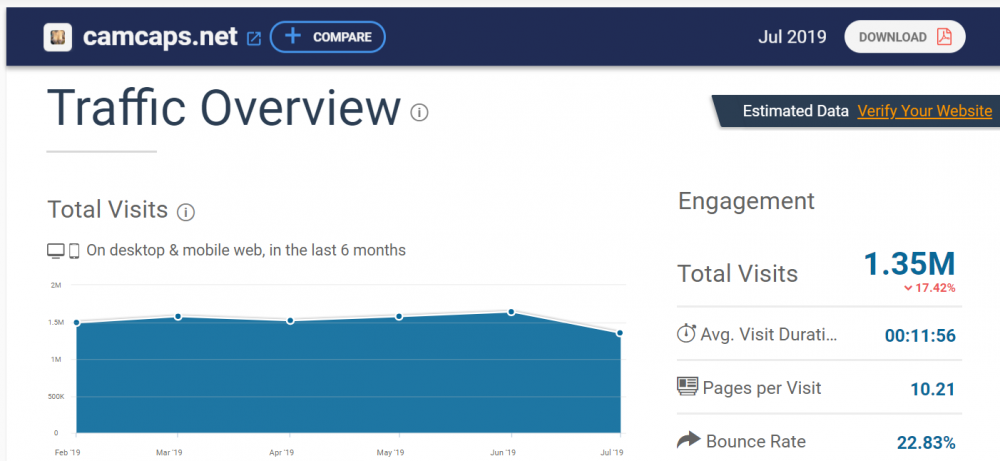Open camcaps.net via external link icon
This screenshot has height=461, width=1000.
[x=254, y=38]
